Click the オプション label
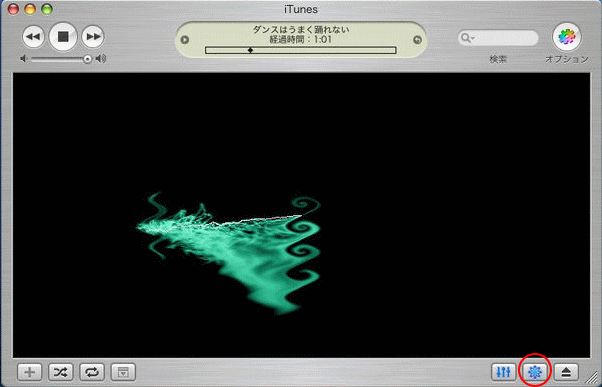 (567, 59)
